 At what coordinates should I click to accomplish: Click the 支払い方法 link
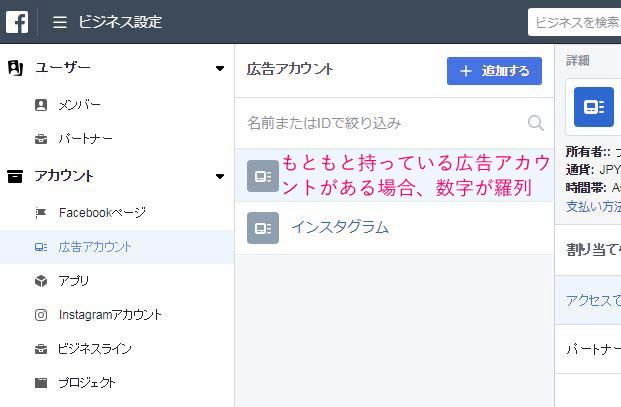coord(593,206)
